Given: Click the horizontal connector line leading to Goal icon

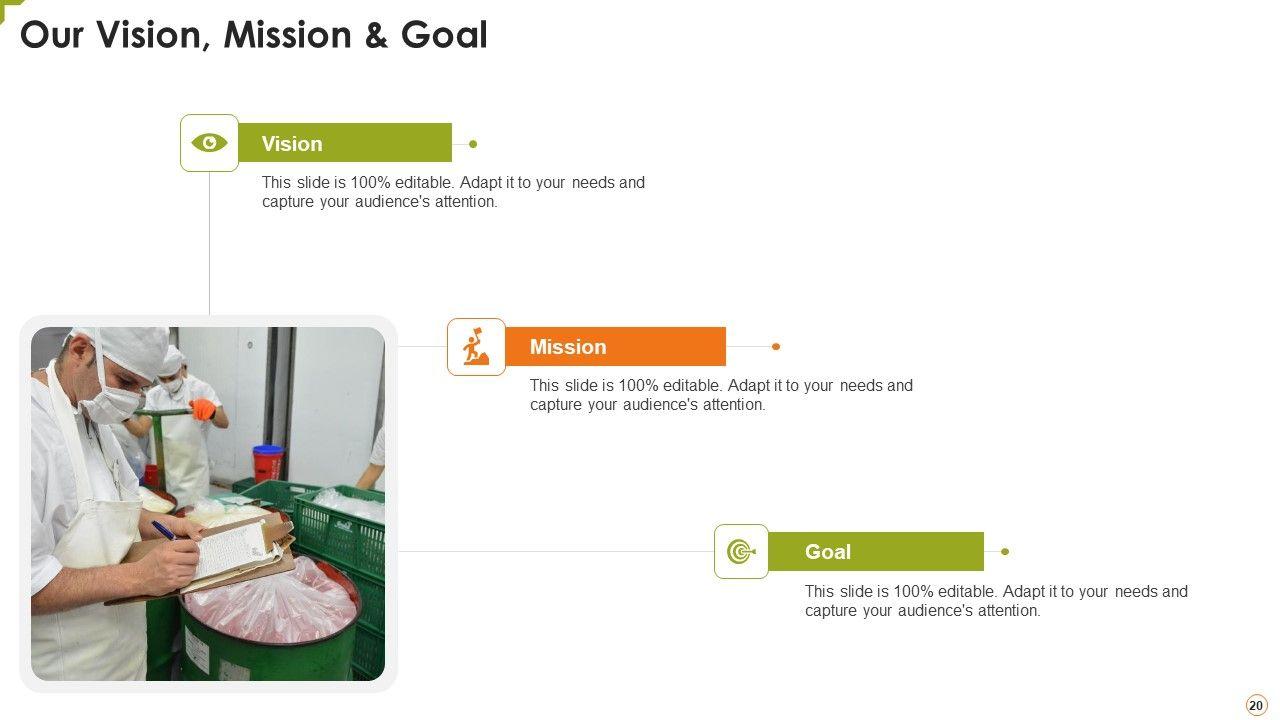Looking at the screenshot, I should tap(555, 551).
